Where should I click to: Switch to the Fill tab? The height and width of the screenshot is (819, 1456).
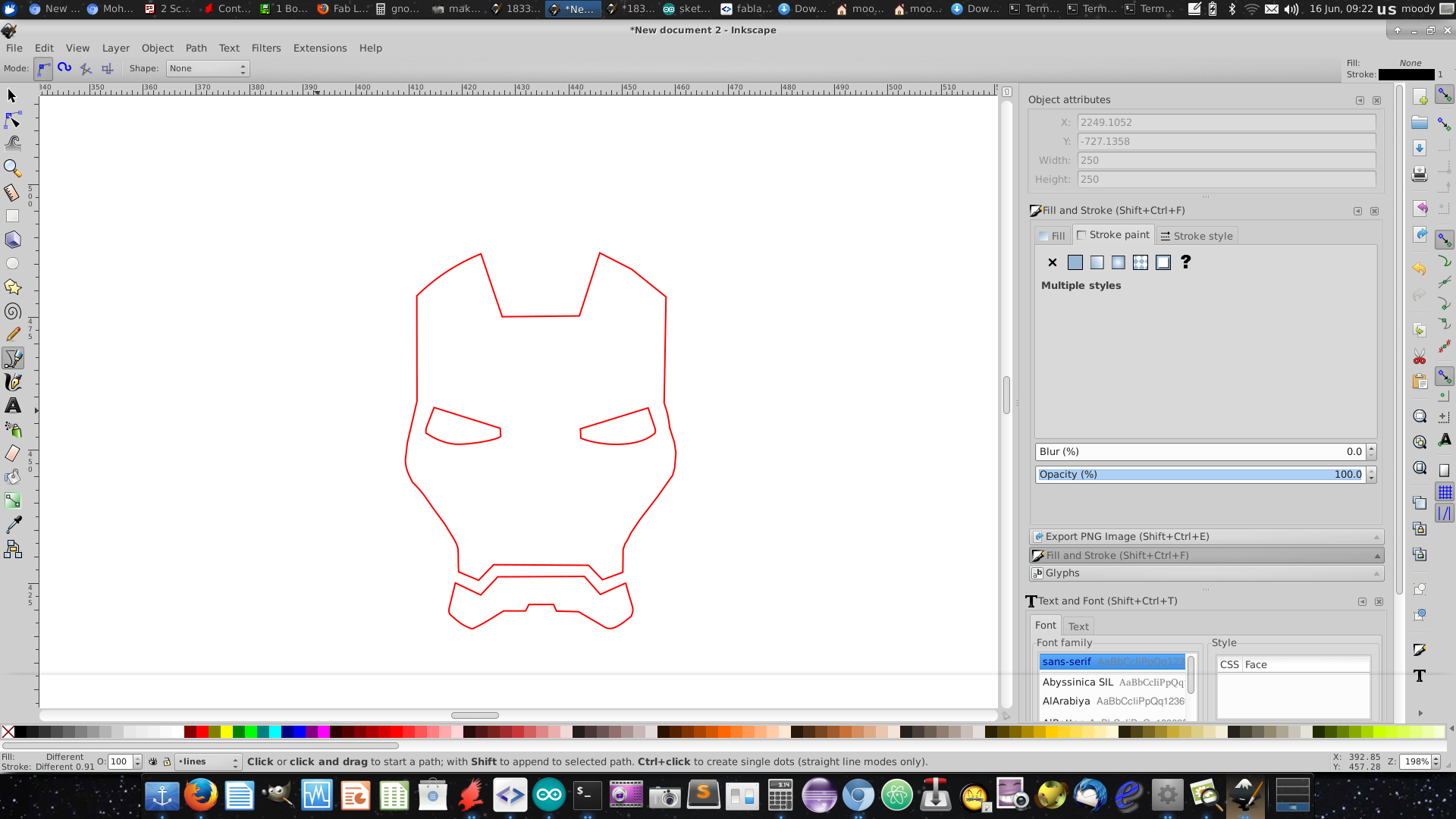(x=1052, y=236)
